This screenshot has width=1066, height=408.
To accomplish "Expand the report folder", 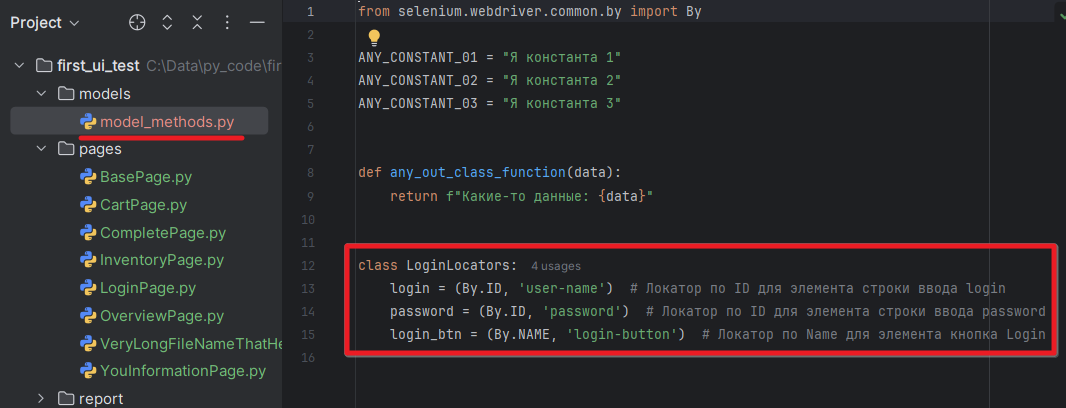I will click(40, 399).
